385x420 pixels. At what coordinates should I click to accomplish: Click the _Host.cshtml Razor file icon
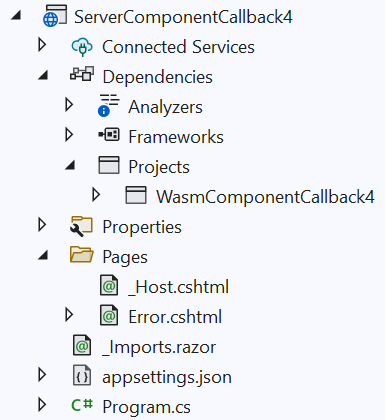[x=109, y=286]
